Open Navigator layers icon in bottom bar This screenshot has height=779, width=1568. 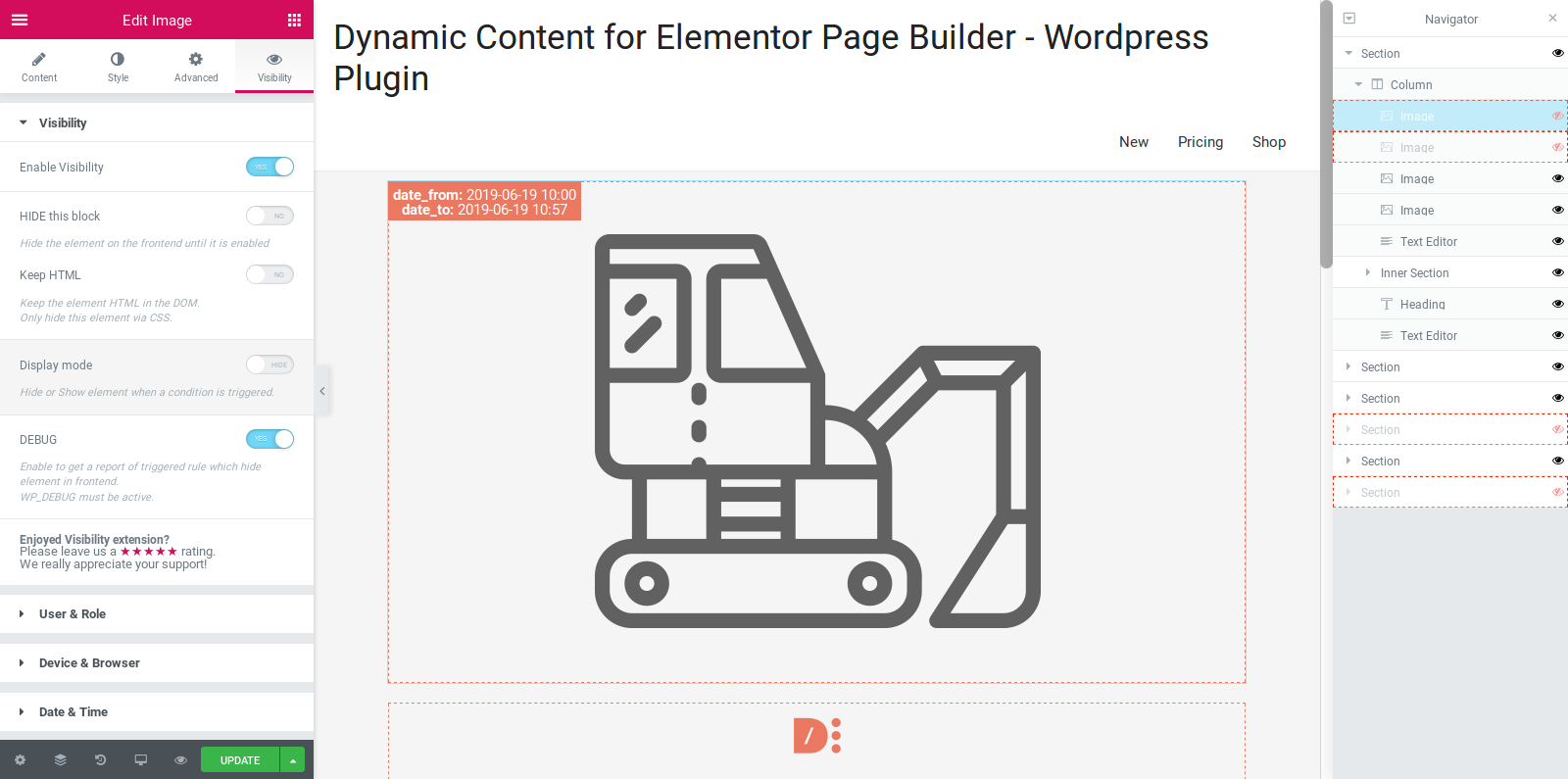pos(60,759)
